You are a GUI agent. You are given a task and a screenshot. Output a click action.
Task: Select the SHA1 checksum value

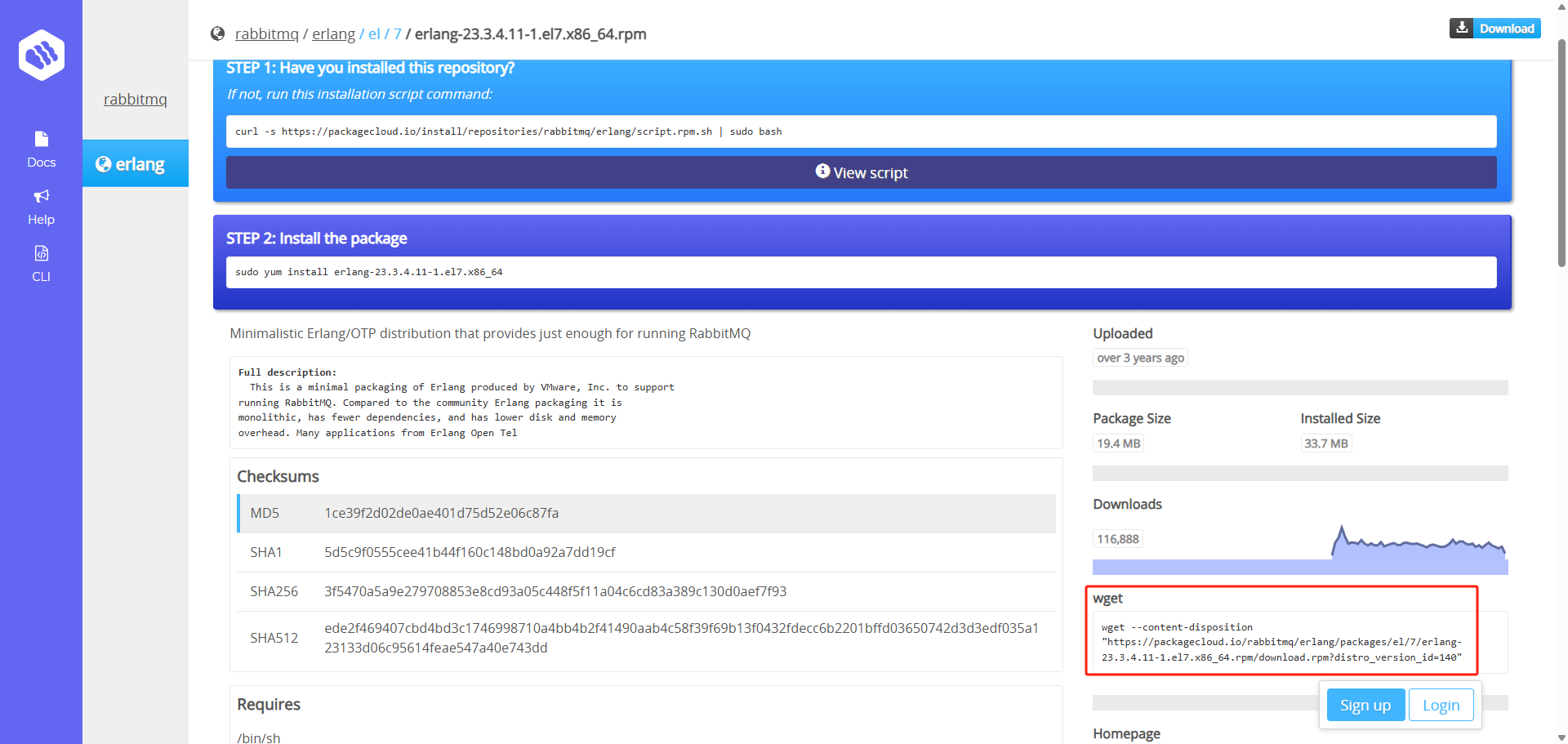coord(470,552)
